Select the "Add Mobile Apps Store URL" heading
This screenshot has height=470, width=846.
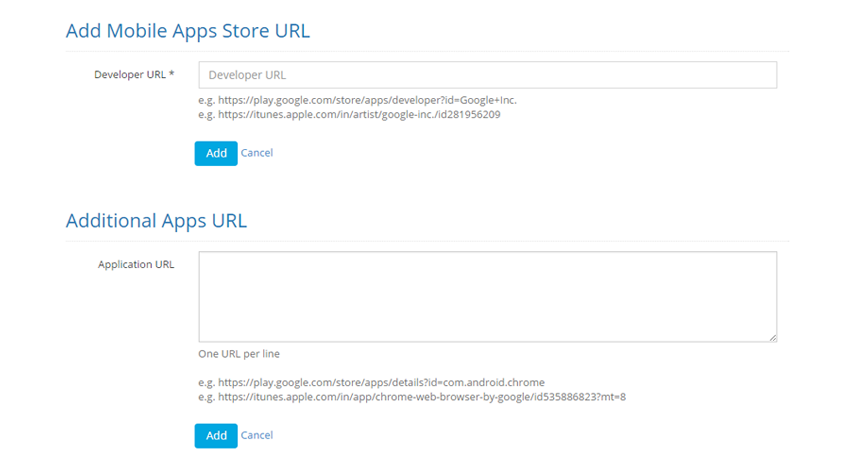tap(188, 31)
